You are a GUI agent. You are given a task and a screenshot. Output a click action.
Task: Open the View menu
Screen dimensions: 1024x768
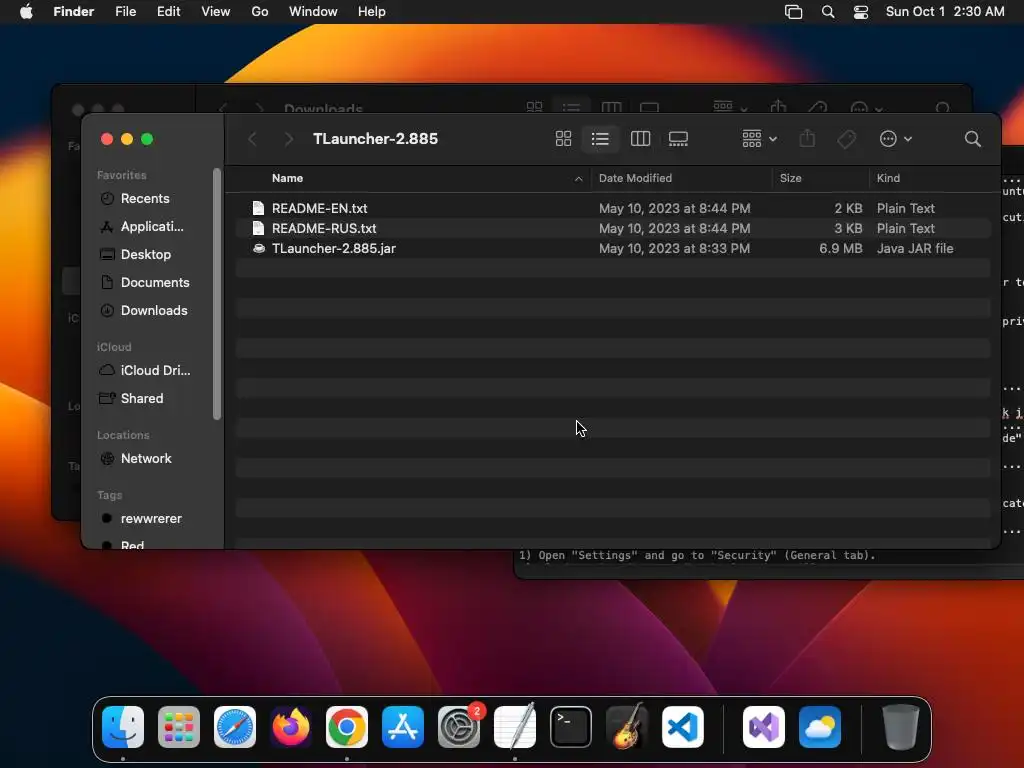tap(216, 12)
